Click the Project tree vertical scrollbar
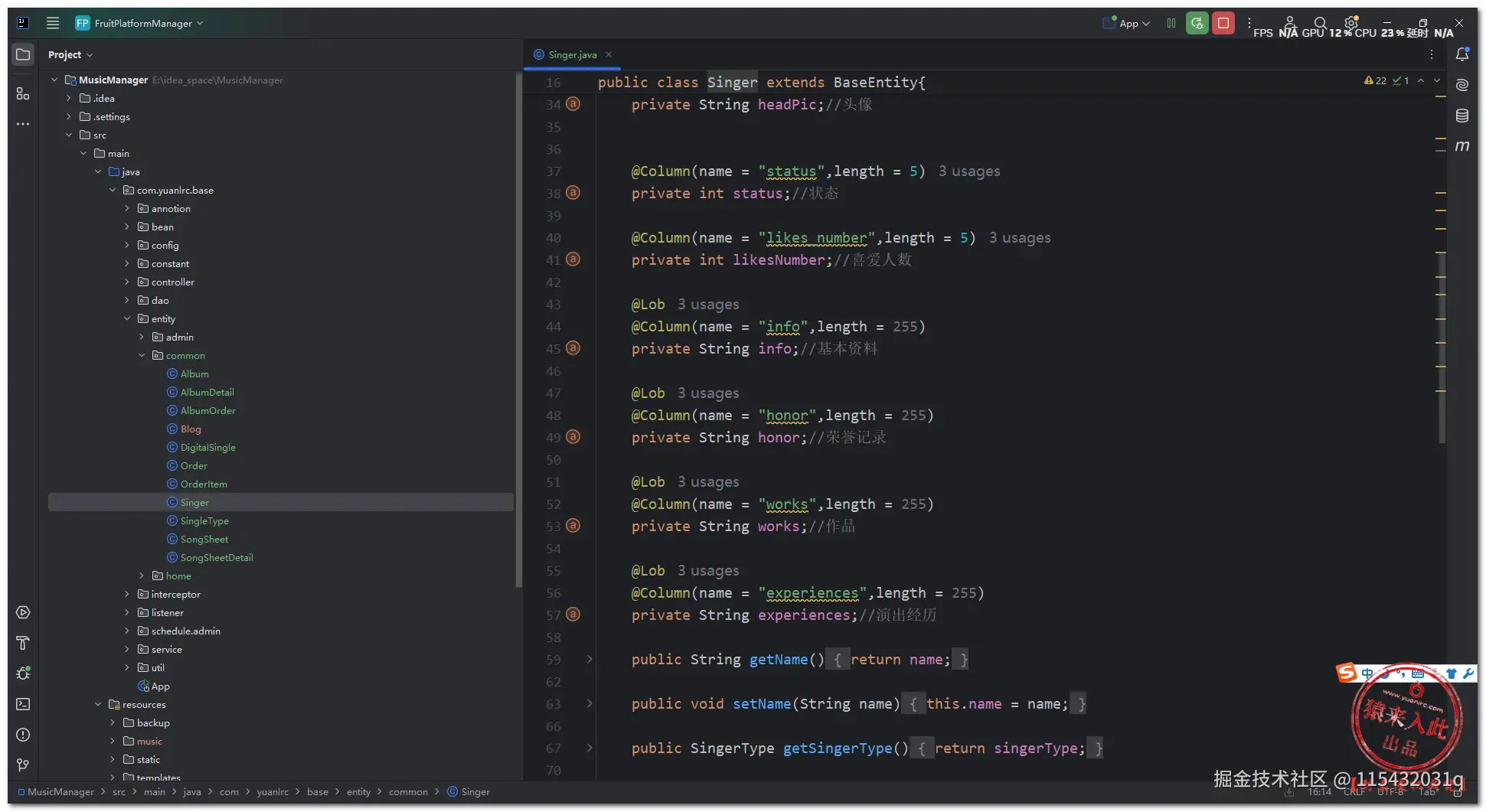The image size is (1486, 812). 518,329
